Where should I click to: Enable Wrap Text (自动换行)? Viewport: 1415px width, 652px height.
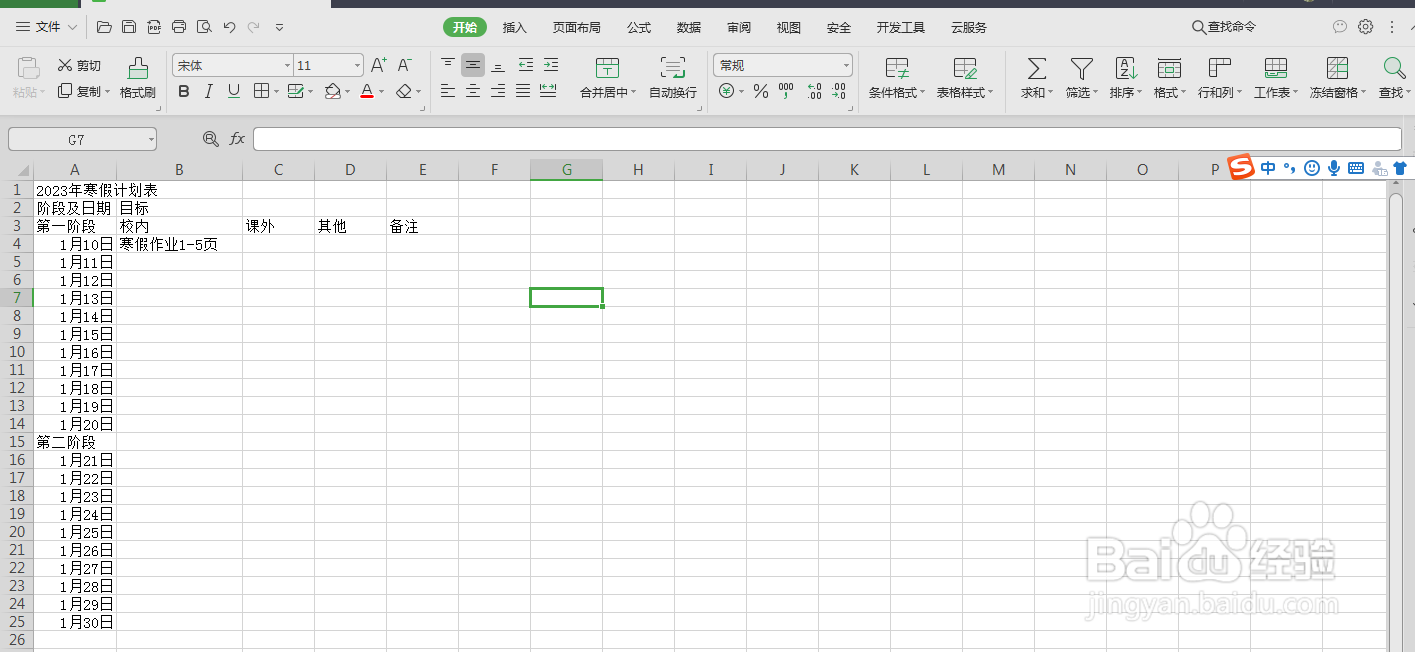[671, 68]
